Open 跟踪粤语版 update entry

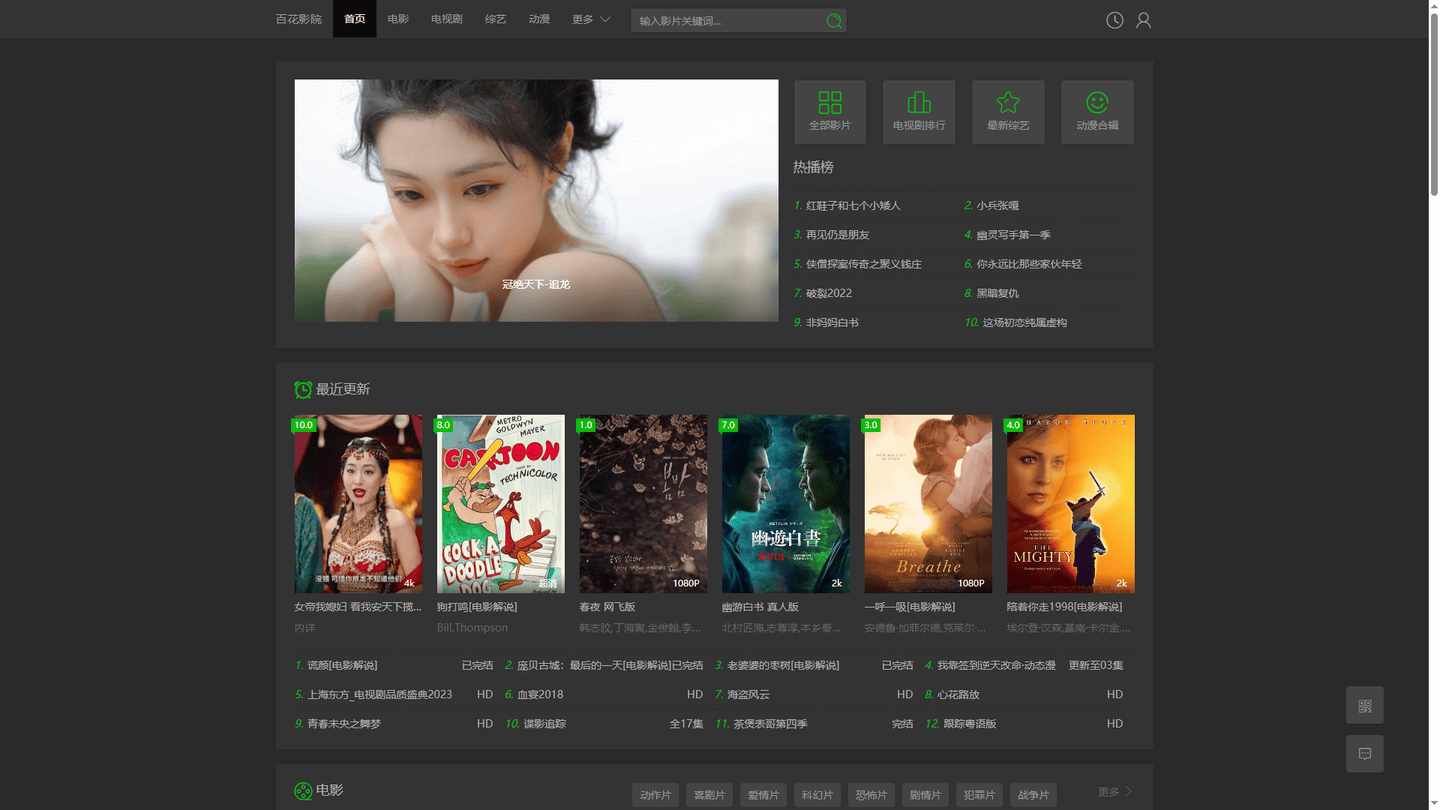coord(970,723)
